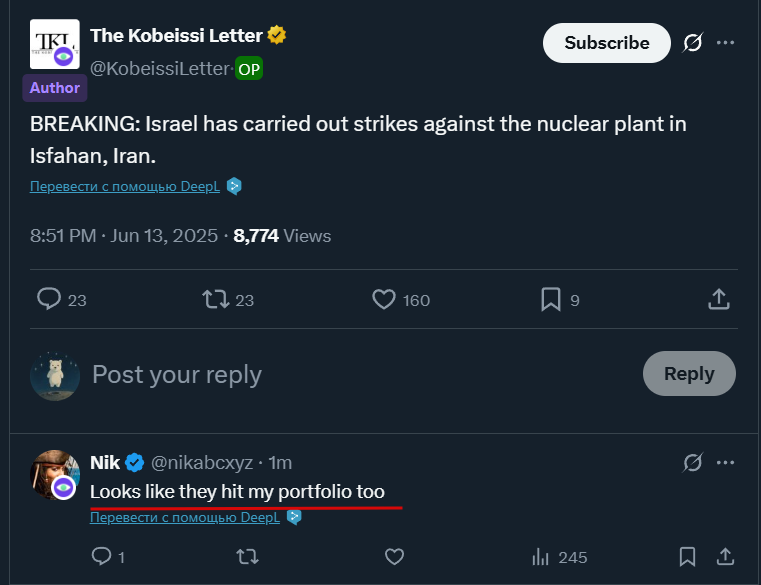Open the three-dot menu on Nik's reply

(726, 463)
